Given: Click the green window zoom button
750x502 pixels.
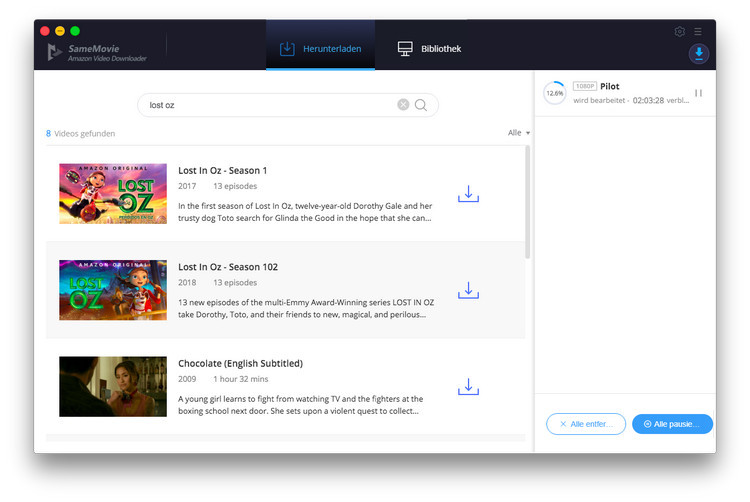Looking at the screenshot, I should (75, 31).
